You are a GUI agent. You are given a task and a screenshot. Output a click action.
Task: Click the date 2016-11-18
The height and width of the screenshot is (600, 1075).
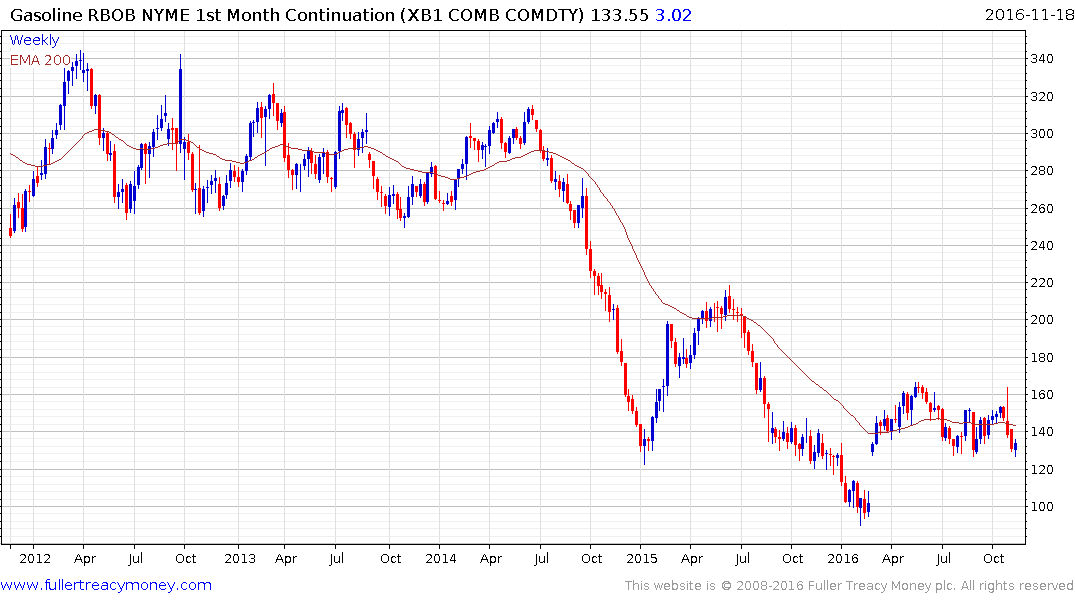click(1029, 14)
